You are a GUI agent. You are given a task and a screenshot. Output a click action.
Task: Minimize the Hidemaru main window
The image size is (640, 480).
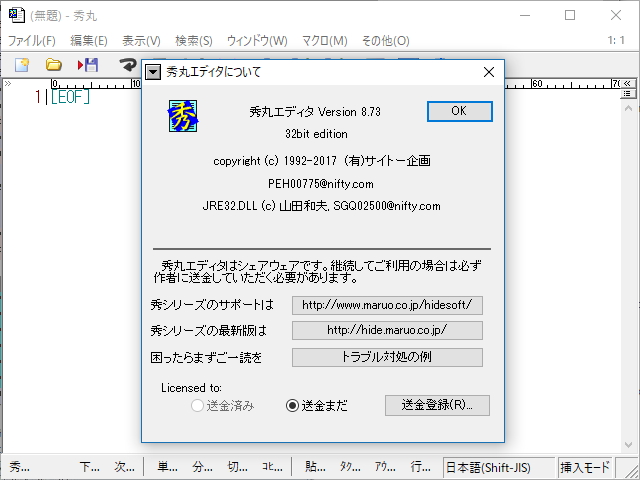[525, 16]
